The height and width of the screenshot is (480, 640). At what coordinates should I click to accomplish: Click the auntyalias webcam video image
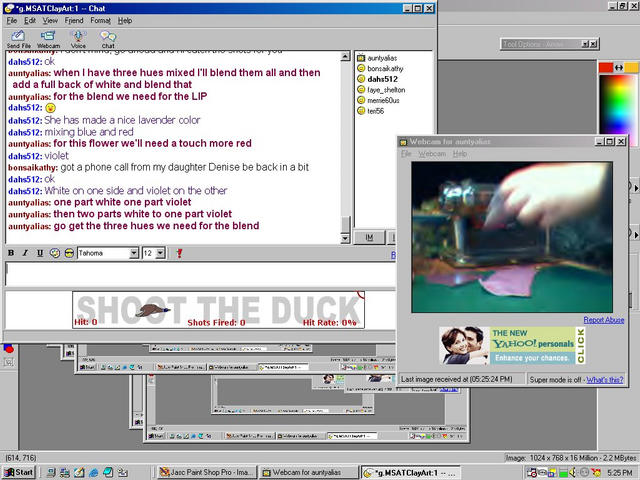512,237
